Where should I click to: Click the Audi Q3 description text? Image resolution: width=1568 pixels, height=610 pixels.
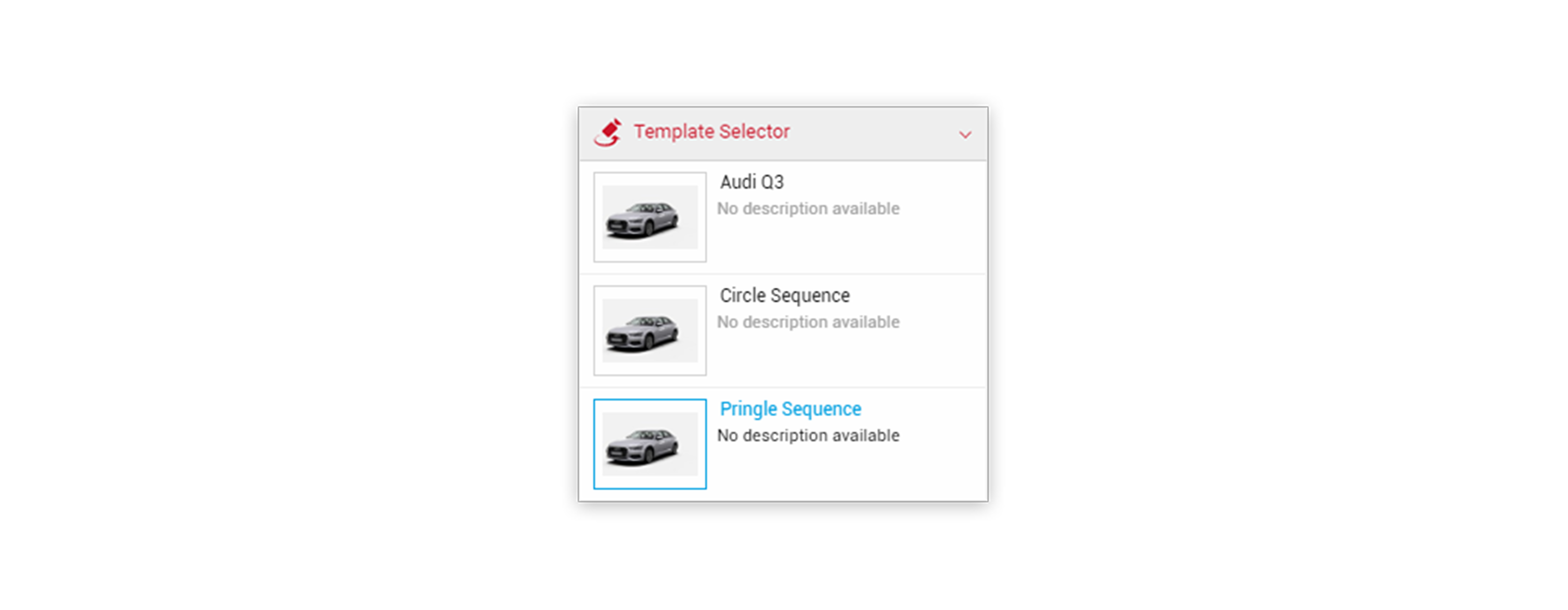(x=808, y=209)
